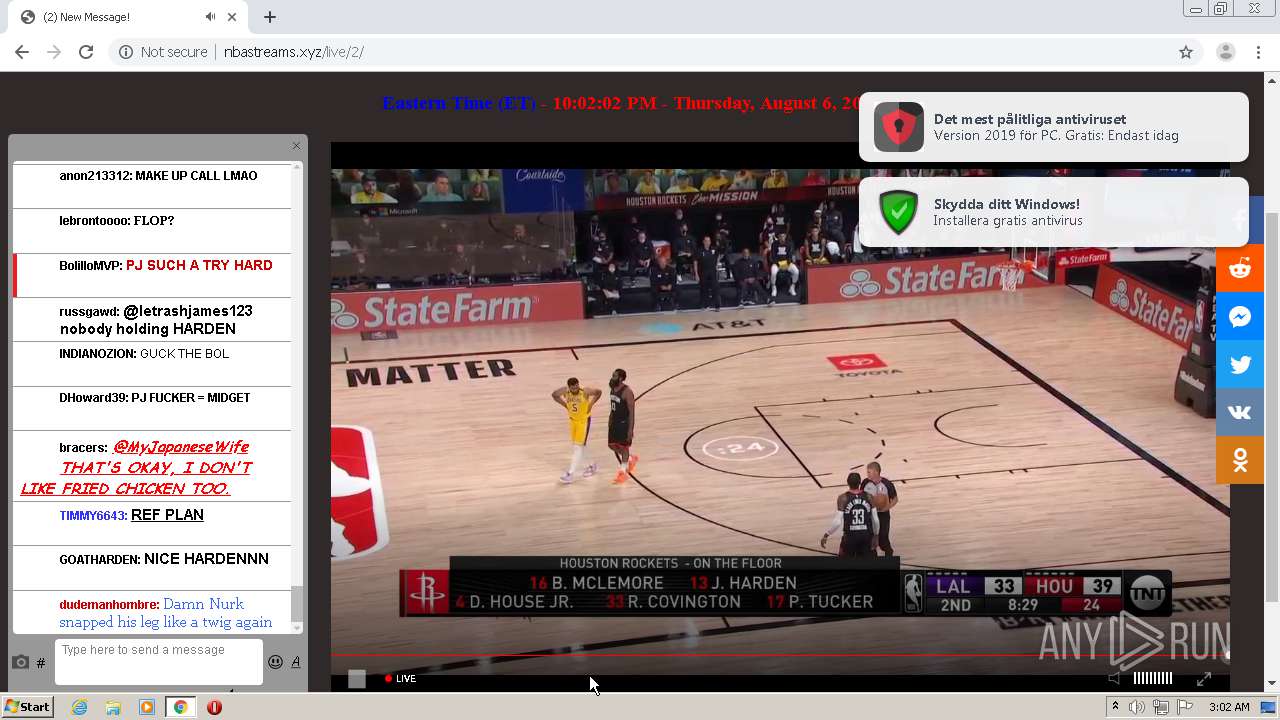Click the hashtag icon in chat
Viewport: 1280px width, 720px height.
pos(41,663)
